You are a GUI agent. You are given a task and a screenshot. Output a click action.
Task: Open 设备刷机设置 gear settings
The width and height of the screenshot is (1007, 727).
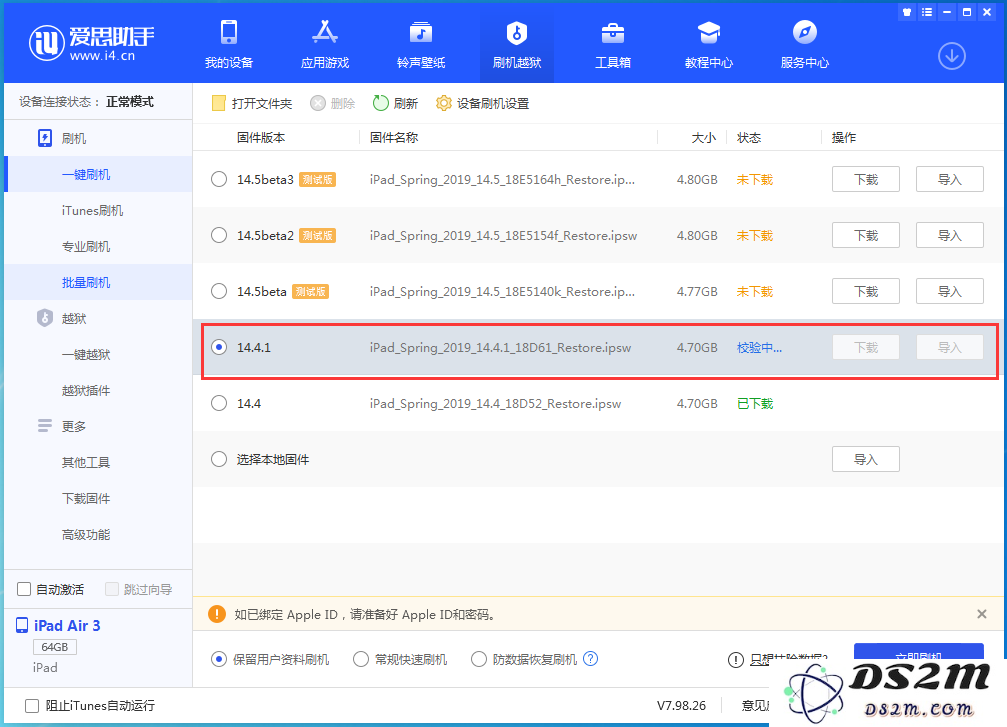coord(482,103)
